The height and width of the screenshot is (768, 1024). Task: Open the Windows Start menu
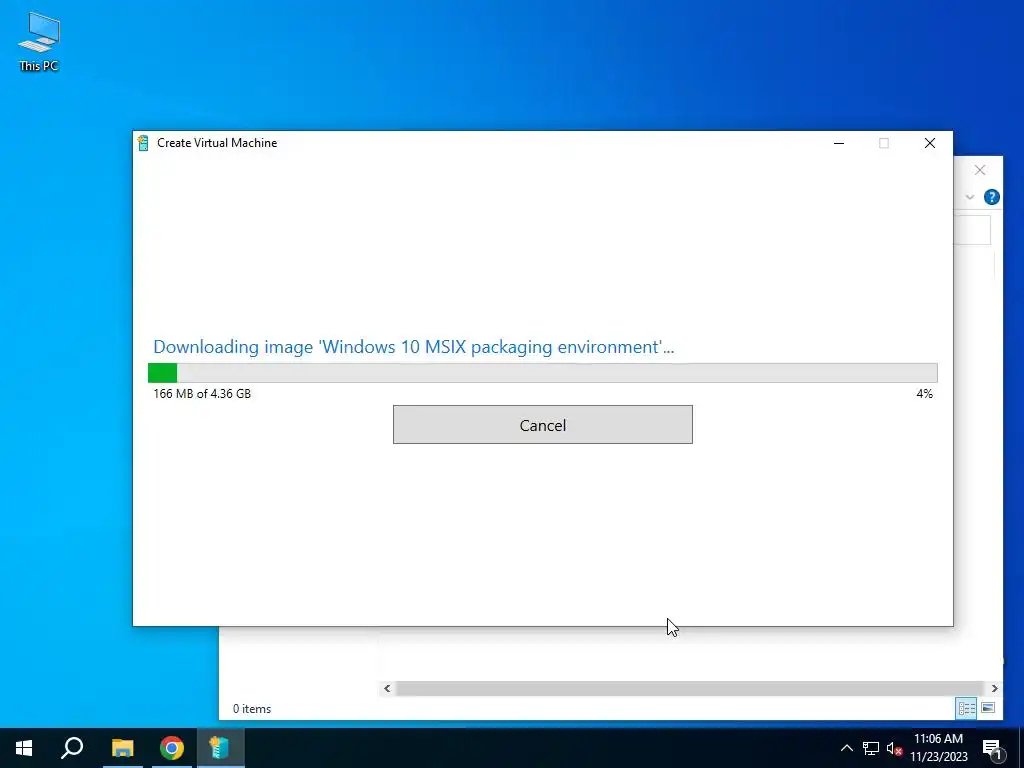tap(24, 748)
